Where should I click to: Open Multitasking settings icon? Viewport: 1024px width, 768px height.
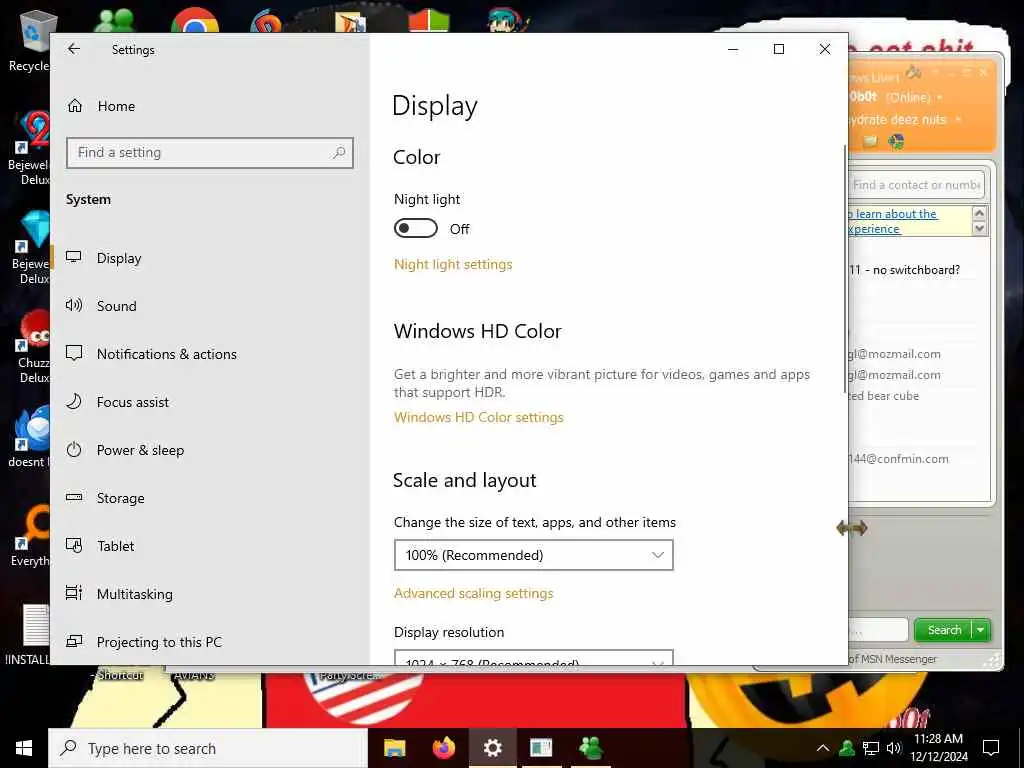(74, 593)
